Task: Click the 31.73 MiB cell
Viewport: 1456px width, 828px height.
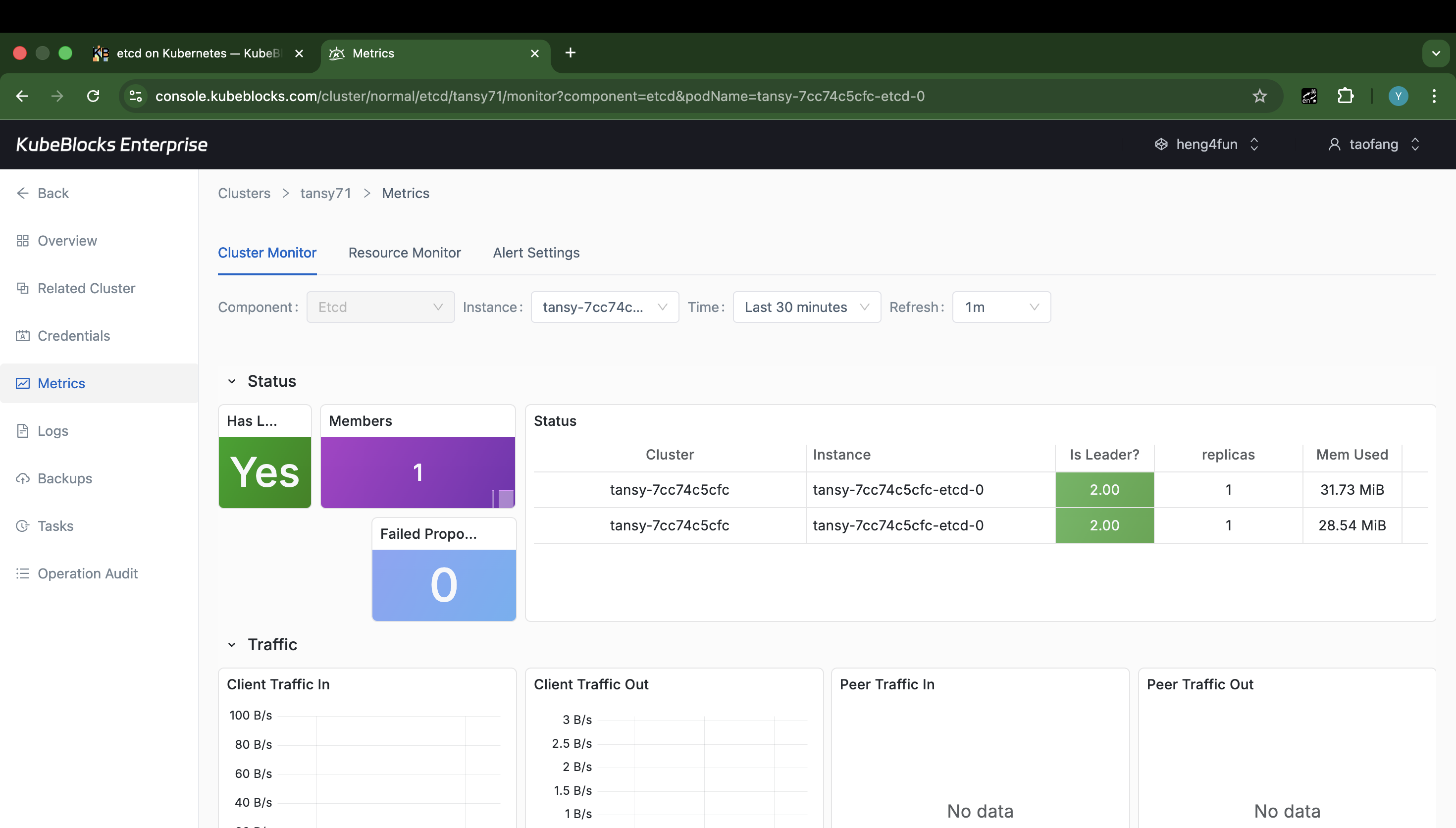Action: pyautogui.click(x=1352, y=490)
